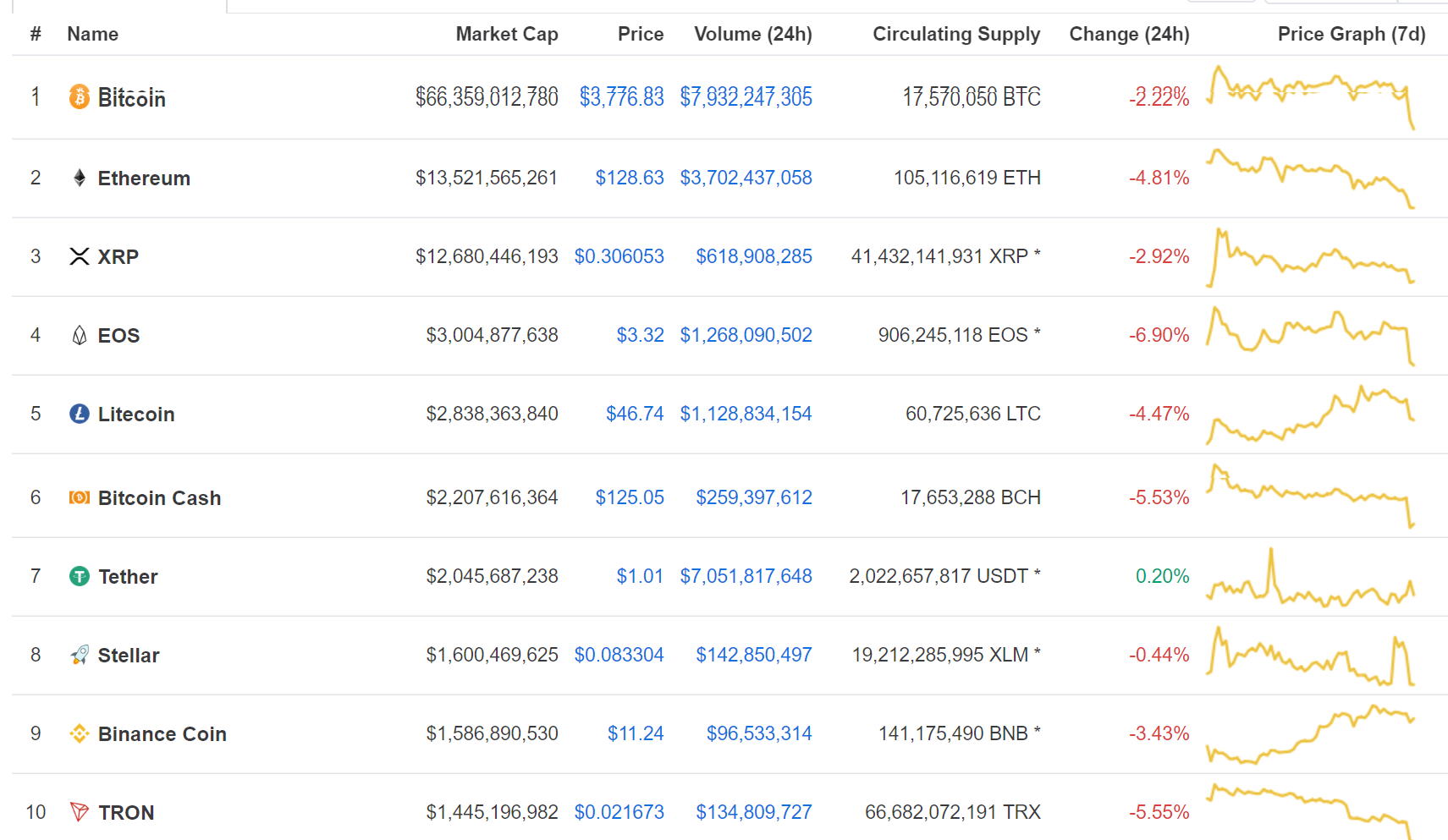
Task: Click TRON volume $134,809,727
Action: pos(754,812)
